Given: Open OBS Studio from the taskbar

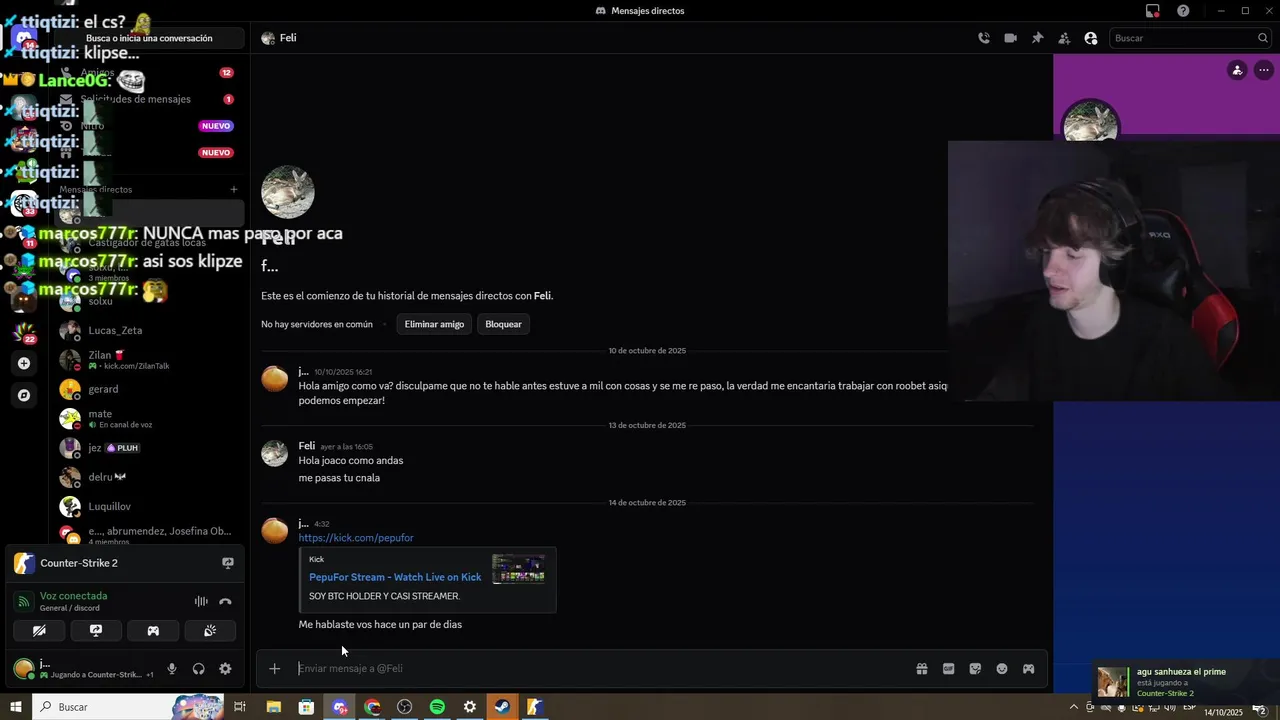Looking at the screenshot, I should 404,707.
